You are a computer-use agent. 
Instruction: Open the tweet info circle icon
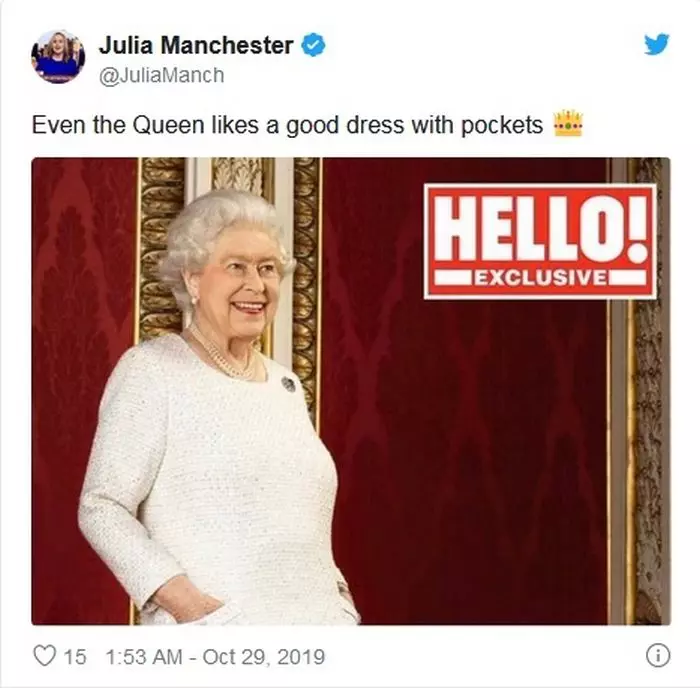pos(658,656)
